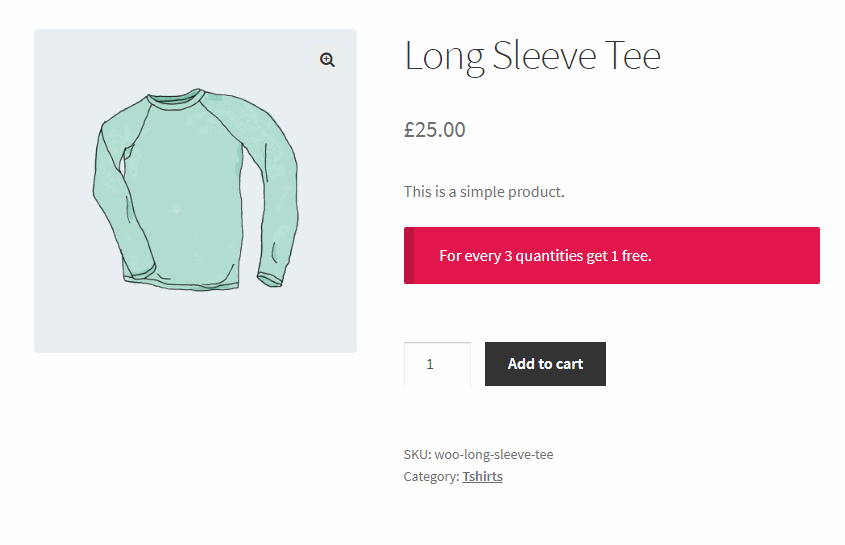Focus the quantity input field
The image size is (845, 545).
coord(437,364)
